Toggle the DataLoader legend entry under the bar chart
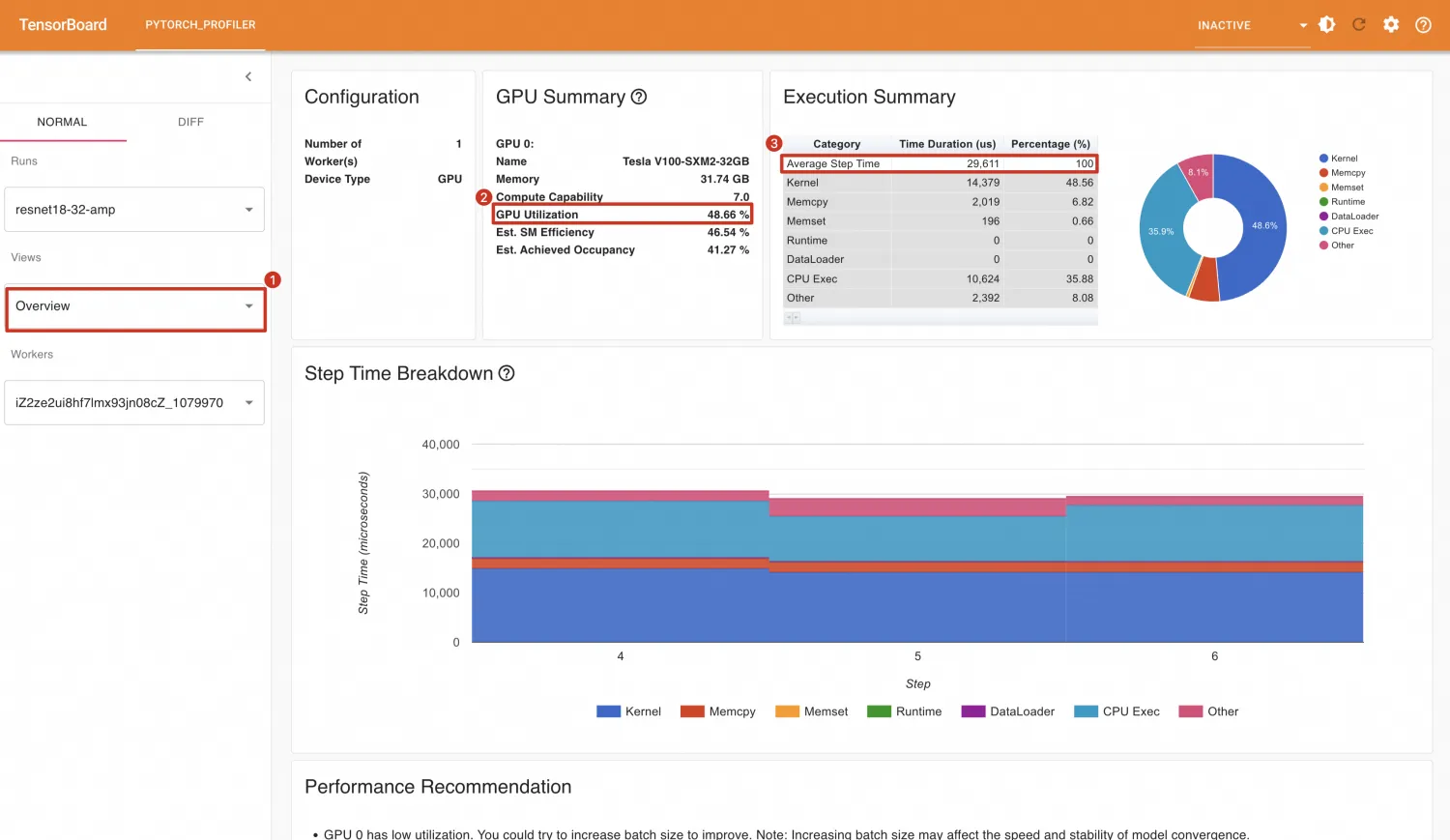This screenshot has width=1450, height=840. point(1008,711)
